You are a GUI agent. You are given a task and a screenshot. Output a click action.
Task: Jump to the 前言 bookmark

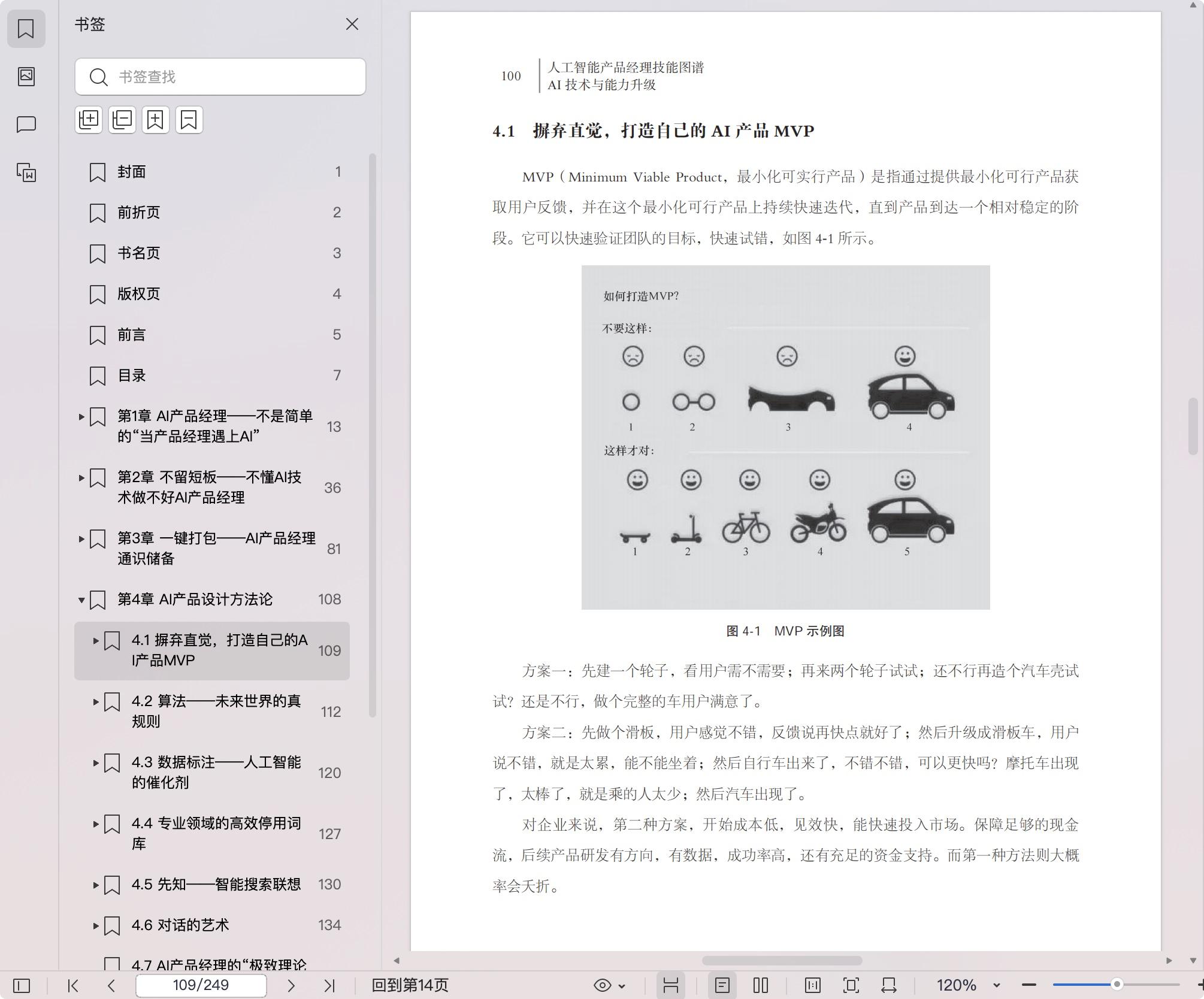(x=212, y=335)
